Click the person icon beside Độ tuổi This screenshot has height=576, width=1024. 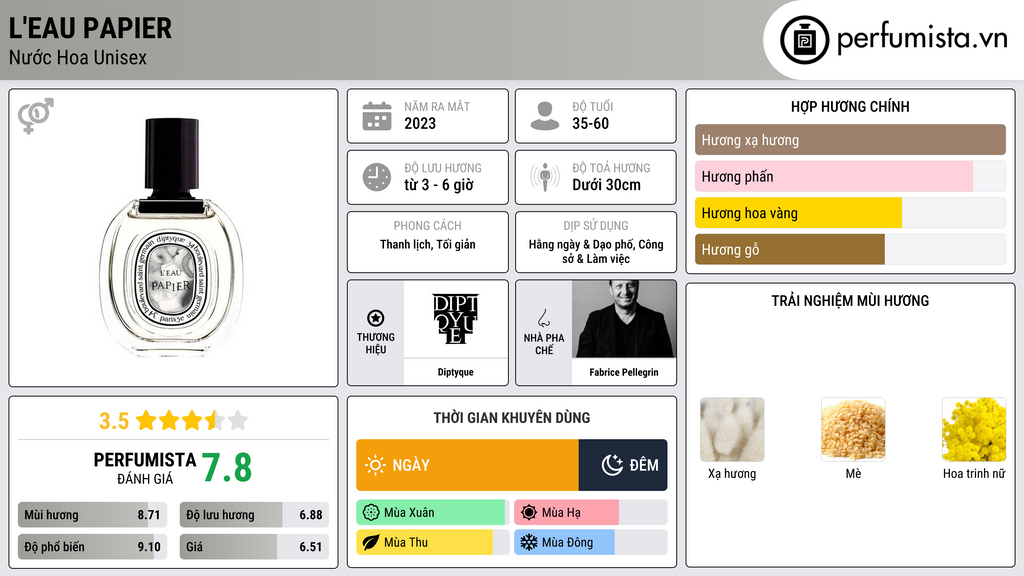(x=545, y=116)
